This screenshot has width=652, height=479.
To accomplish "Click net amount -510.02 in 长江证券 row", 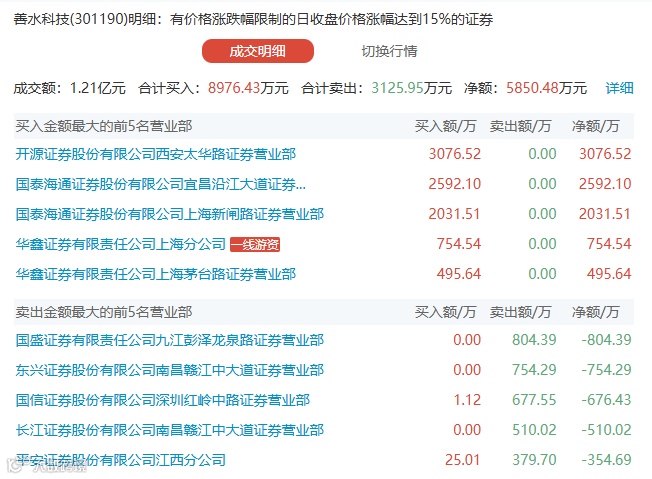I will coord(606,430).
